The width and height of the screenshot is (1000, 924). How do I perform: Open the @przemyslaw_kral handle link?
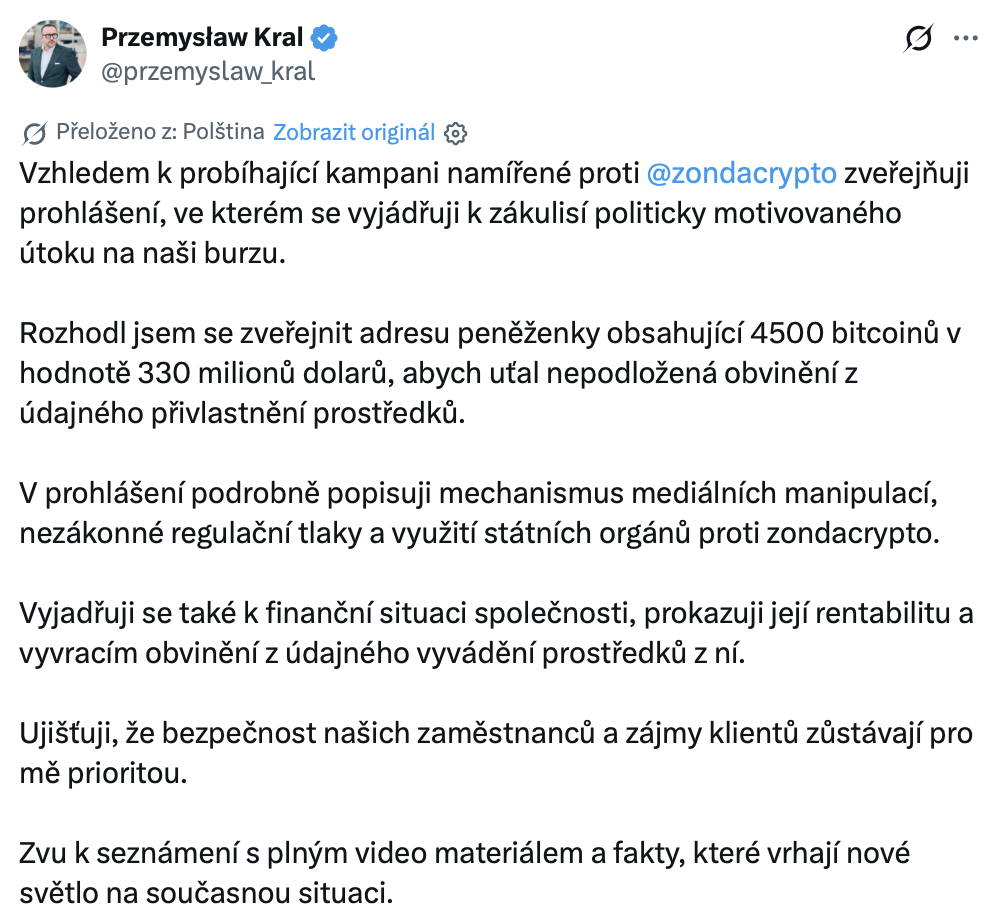tap(208, 71)
